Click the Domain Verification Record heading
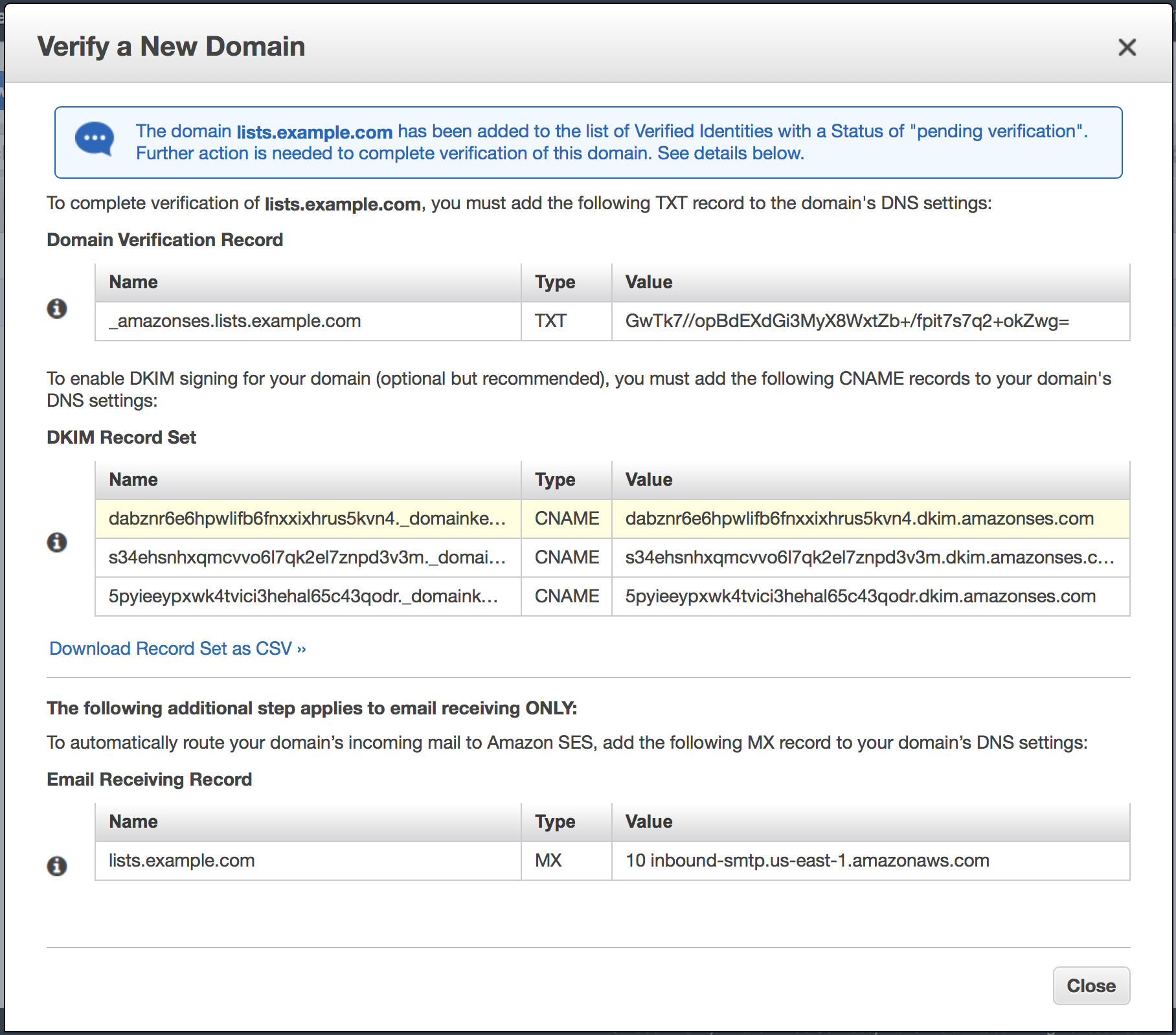The image size is (1176, 1035). 165,240
